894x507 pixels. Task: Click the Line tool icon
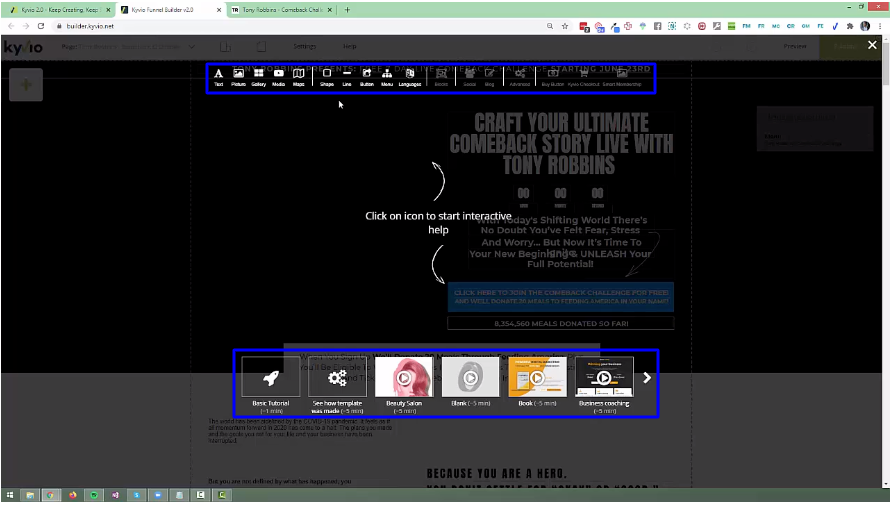point(348,77)
